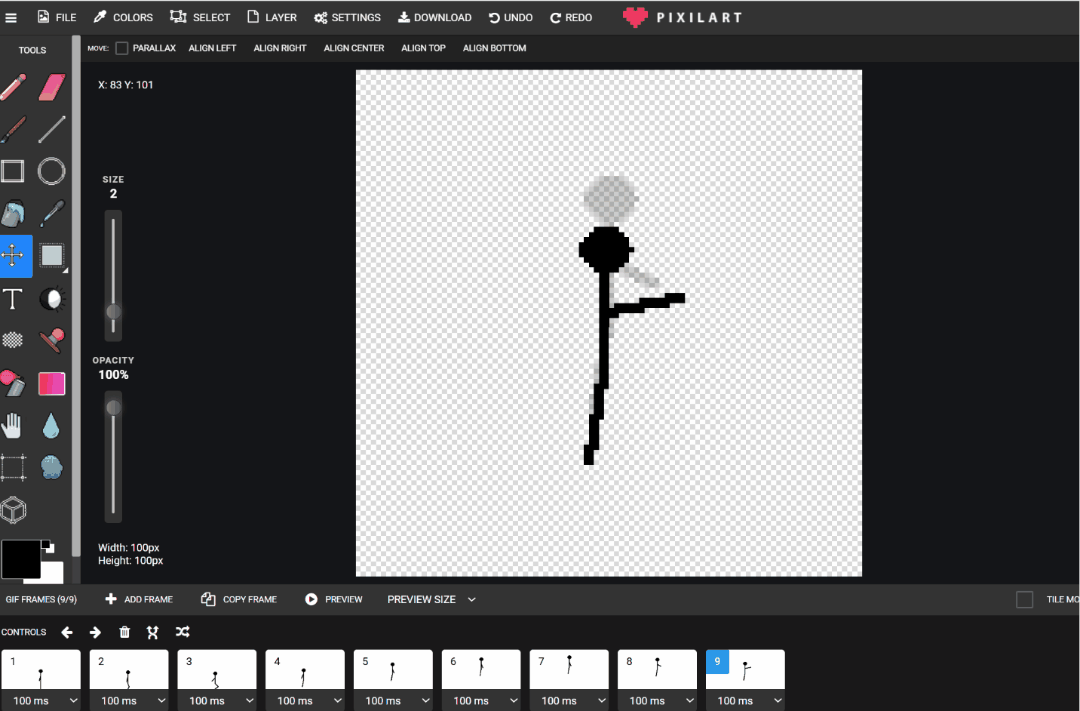The image size is (1080, 711).
Task: Select the Line tool
Action: (52, 130)
